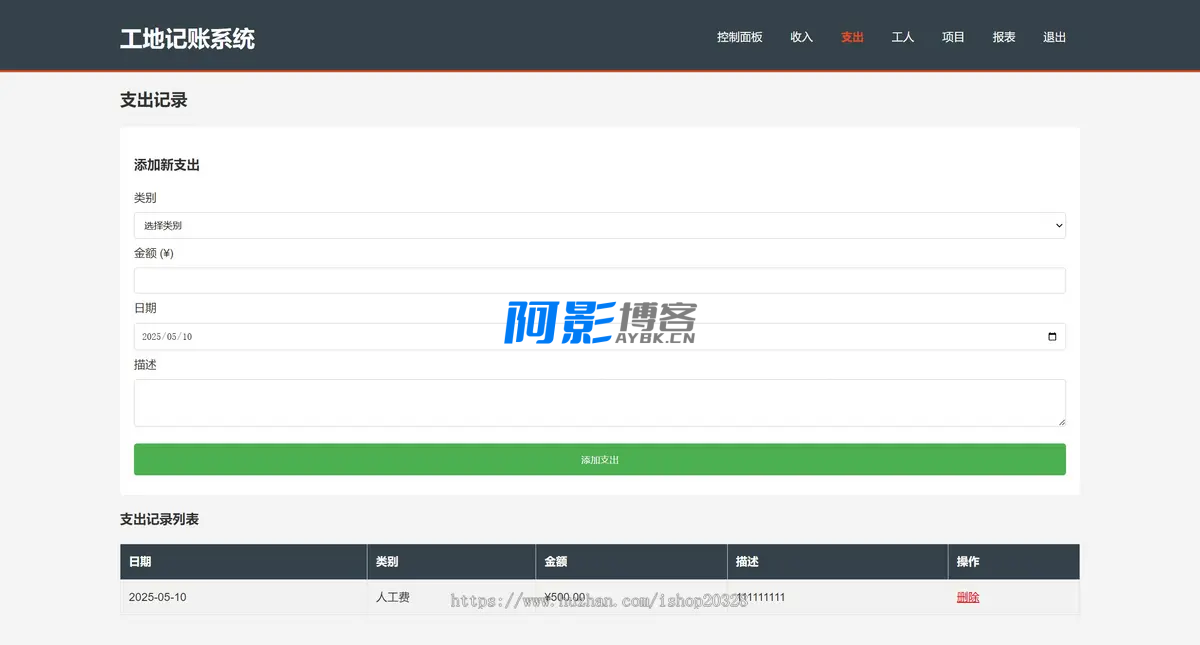Click 退出 to log out
Viewport: 1200px width, 645px height.
pyautogui.click(x=1054, y=37)
